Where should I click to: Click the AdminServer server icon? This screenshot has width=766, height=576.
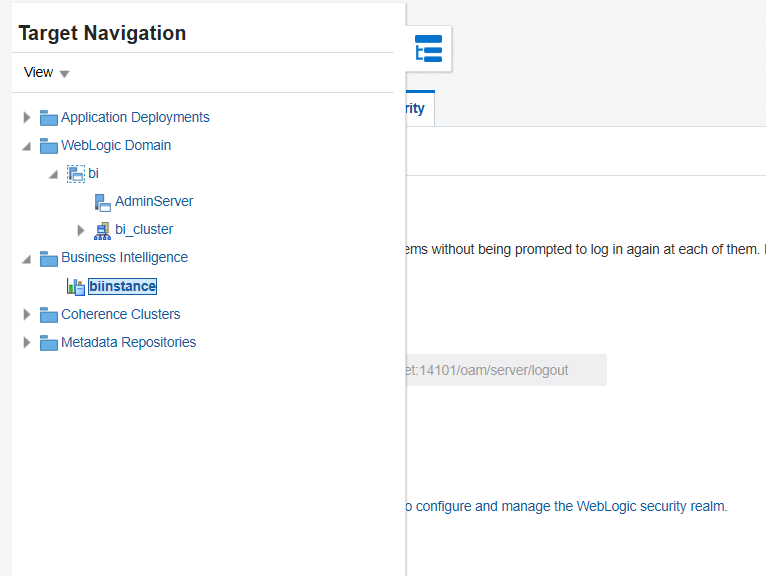coord(103,202)
